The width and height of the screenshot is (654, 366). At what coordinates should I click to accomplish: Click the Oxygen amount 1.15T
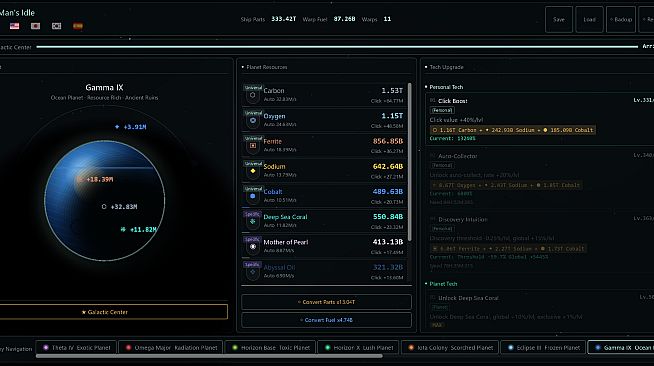click(x=392, y=115)
